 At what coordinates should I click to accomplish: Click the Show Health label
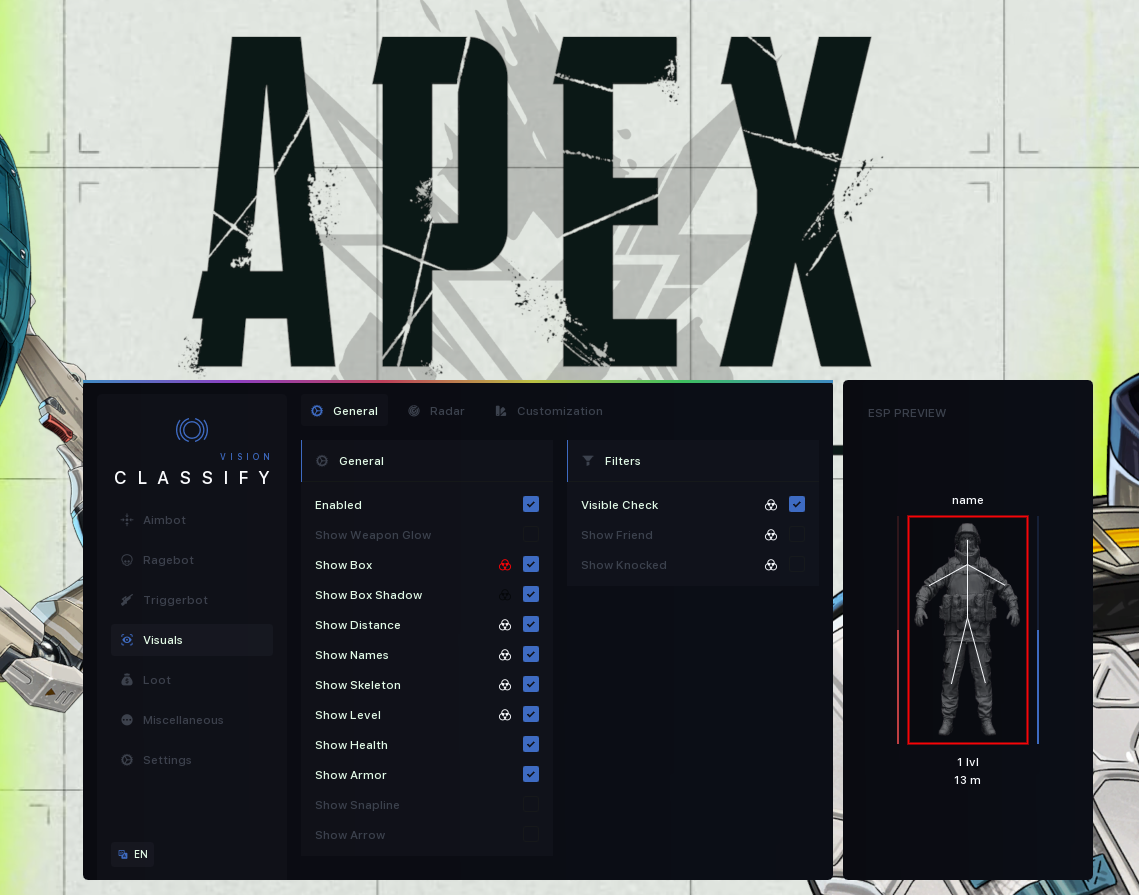(x=352, y=745)
